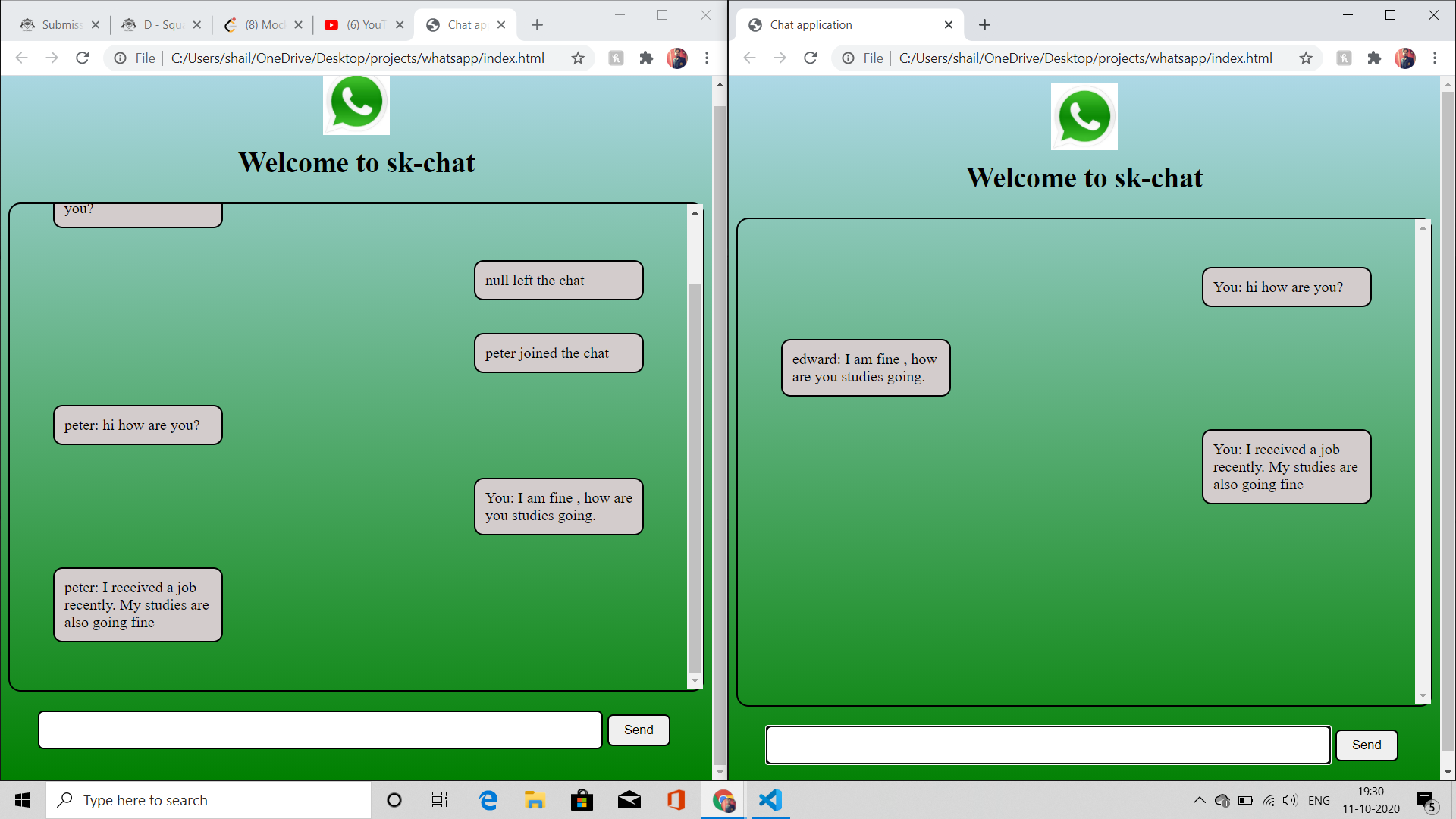Screen dimensions: 1456x819
Task: Click the message input field on the right
Action: [x=1046, y=745]
